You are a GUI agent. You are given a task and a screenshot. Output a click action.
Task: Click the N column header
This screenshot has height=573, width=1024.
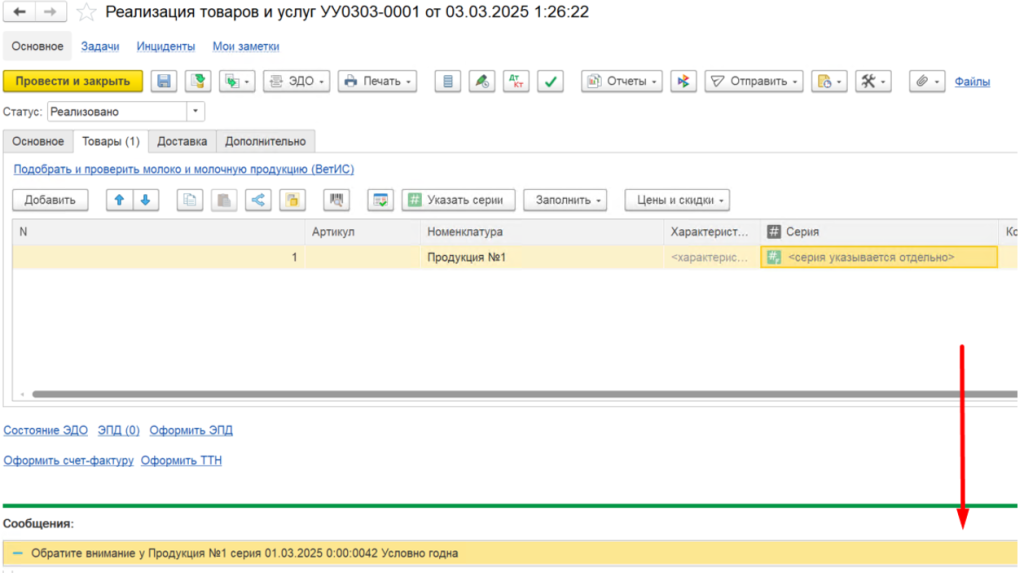click(159, 232)
